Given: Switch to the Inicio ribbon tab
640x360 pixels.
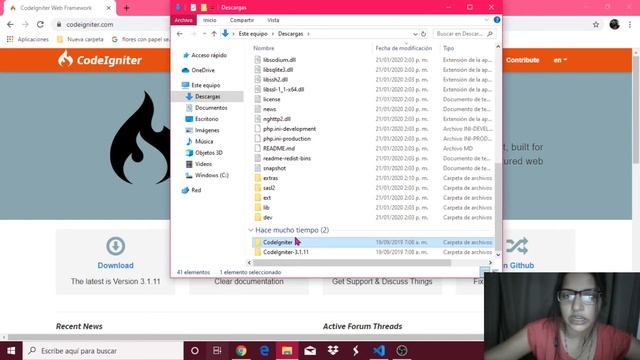Looking at the screenshot, I should point(210,20).
